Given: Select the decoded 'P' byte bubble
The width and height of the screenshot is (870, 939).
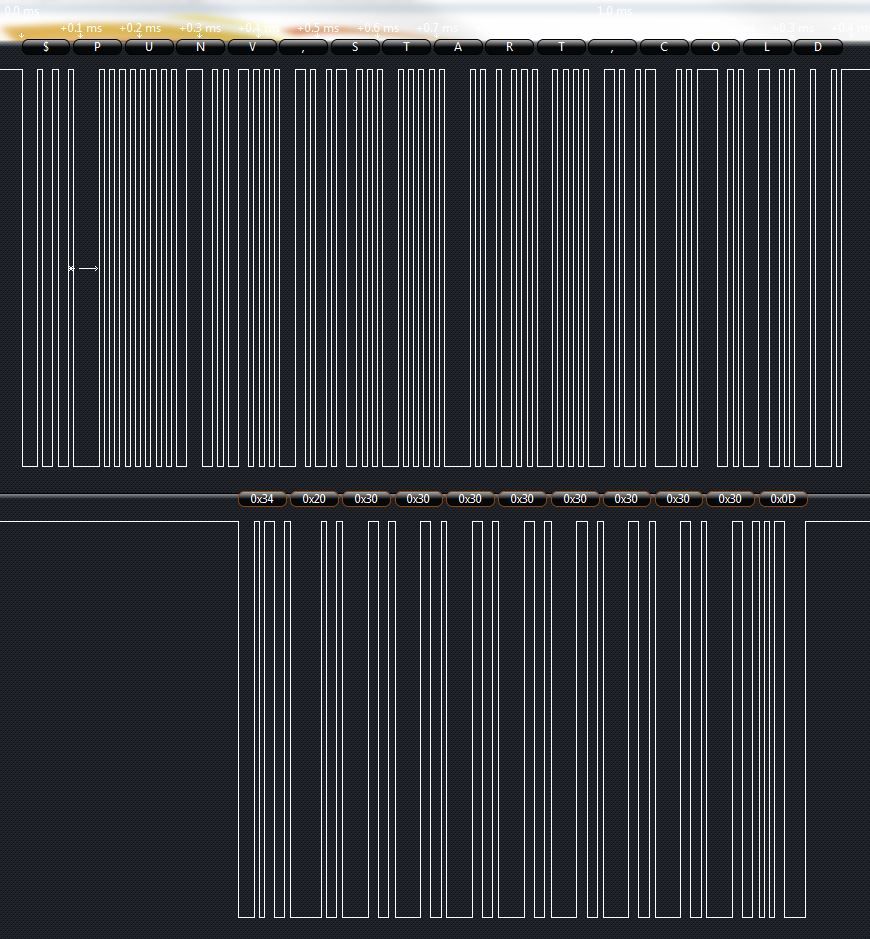Looking at the screenshot, I should (x=98, y=47).
